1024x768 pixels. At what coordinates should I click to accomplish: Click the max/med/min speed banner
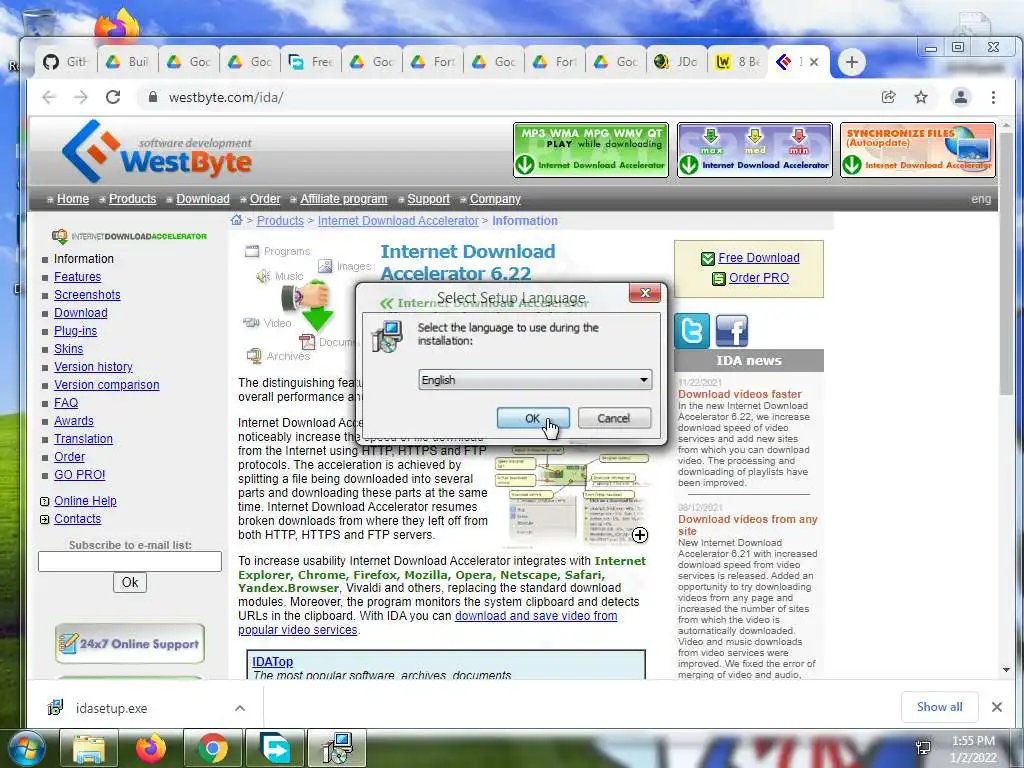(x=755, y=150)
